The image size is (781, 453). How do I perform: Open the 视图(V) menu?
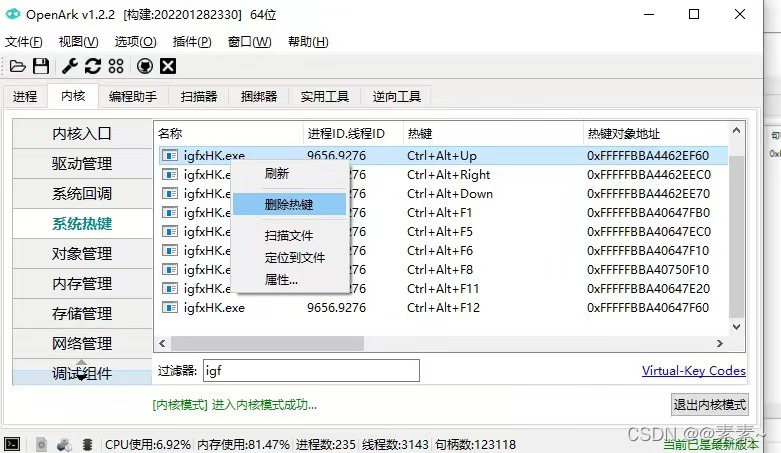point(78,42)
